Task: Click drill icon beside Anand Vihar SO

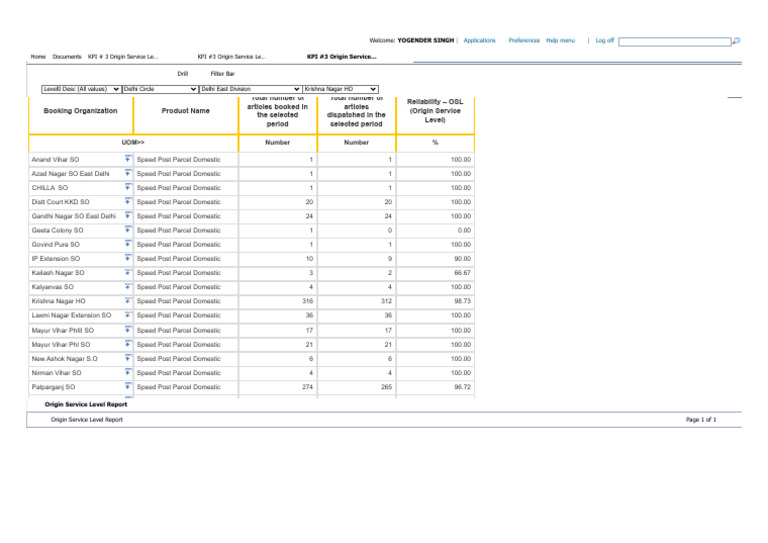Action: [129, 160]
